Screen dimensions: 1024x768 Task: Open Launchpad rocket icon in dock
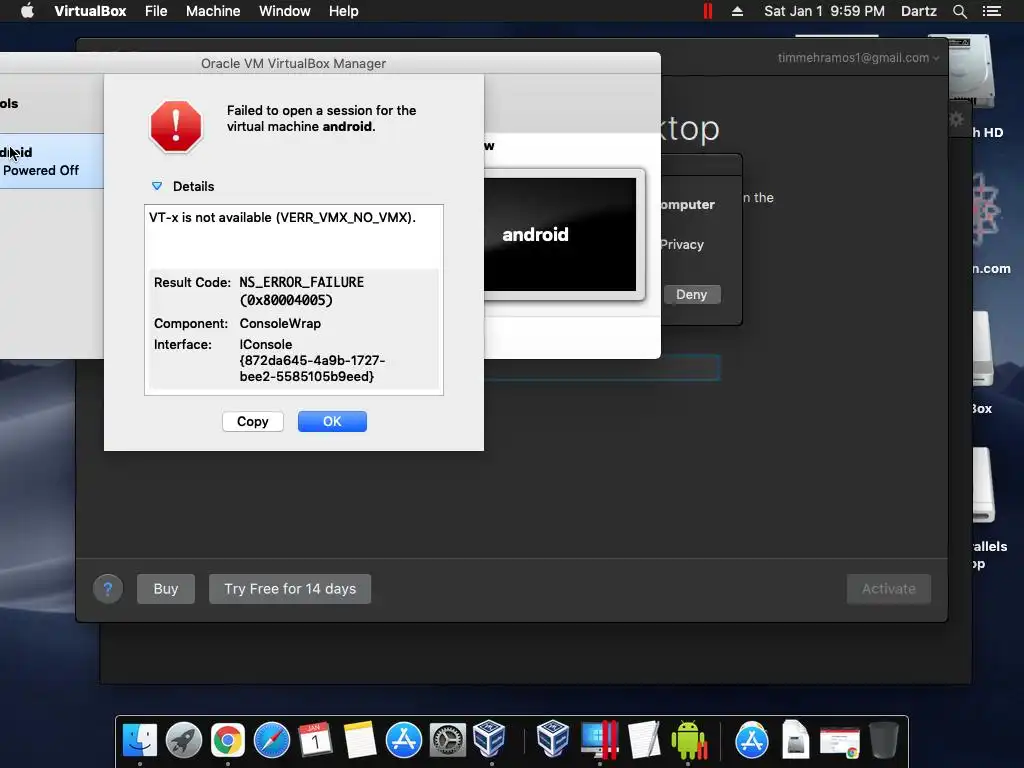(184, 740)
